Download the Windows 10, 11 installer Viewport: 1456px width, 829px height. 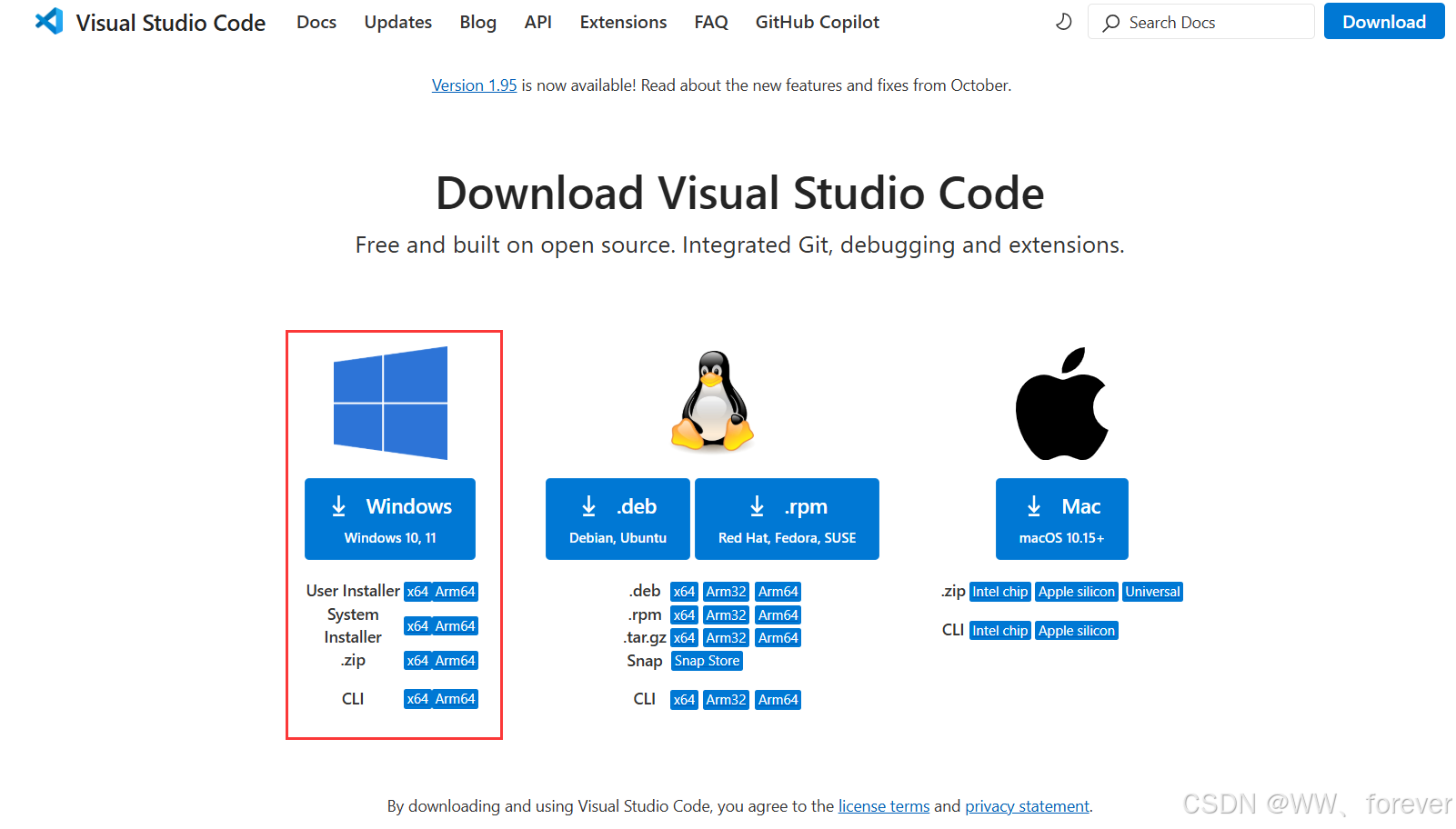(390, 519)
